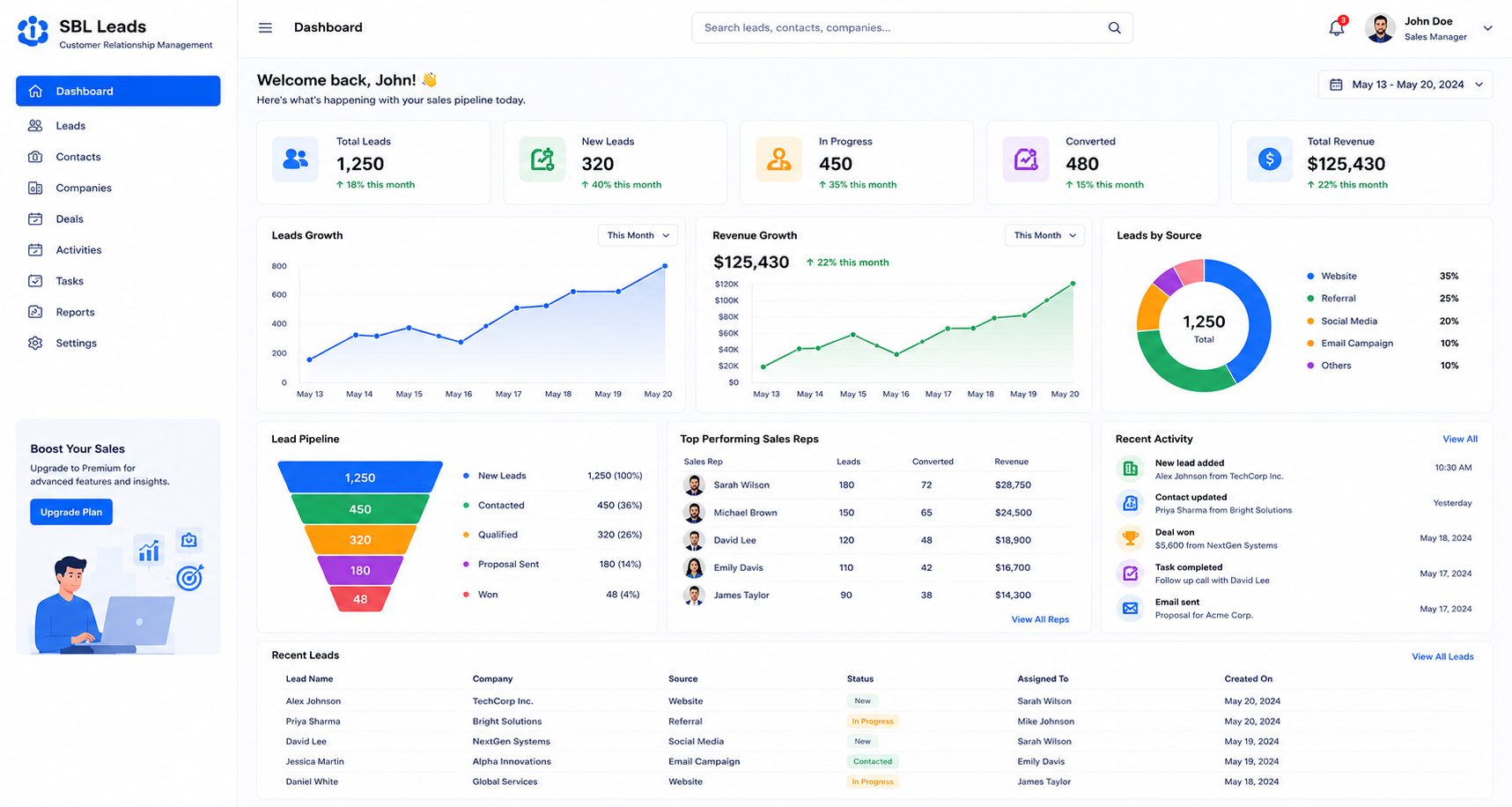The image size is (1512, 807).
Task: Click the search magnifier icon
Action: (1114, 28)
